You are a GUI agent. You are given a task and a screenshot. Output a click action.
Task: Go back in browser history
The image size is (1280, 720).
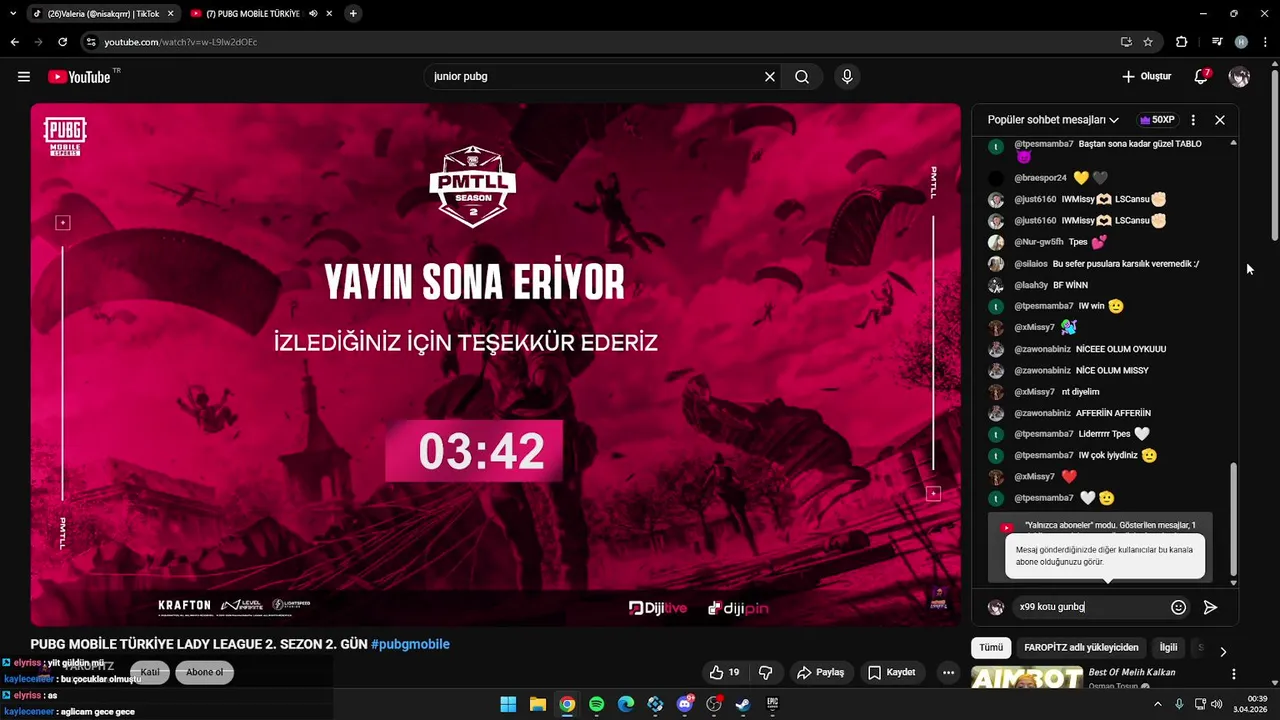(x=14, y=42)
